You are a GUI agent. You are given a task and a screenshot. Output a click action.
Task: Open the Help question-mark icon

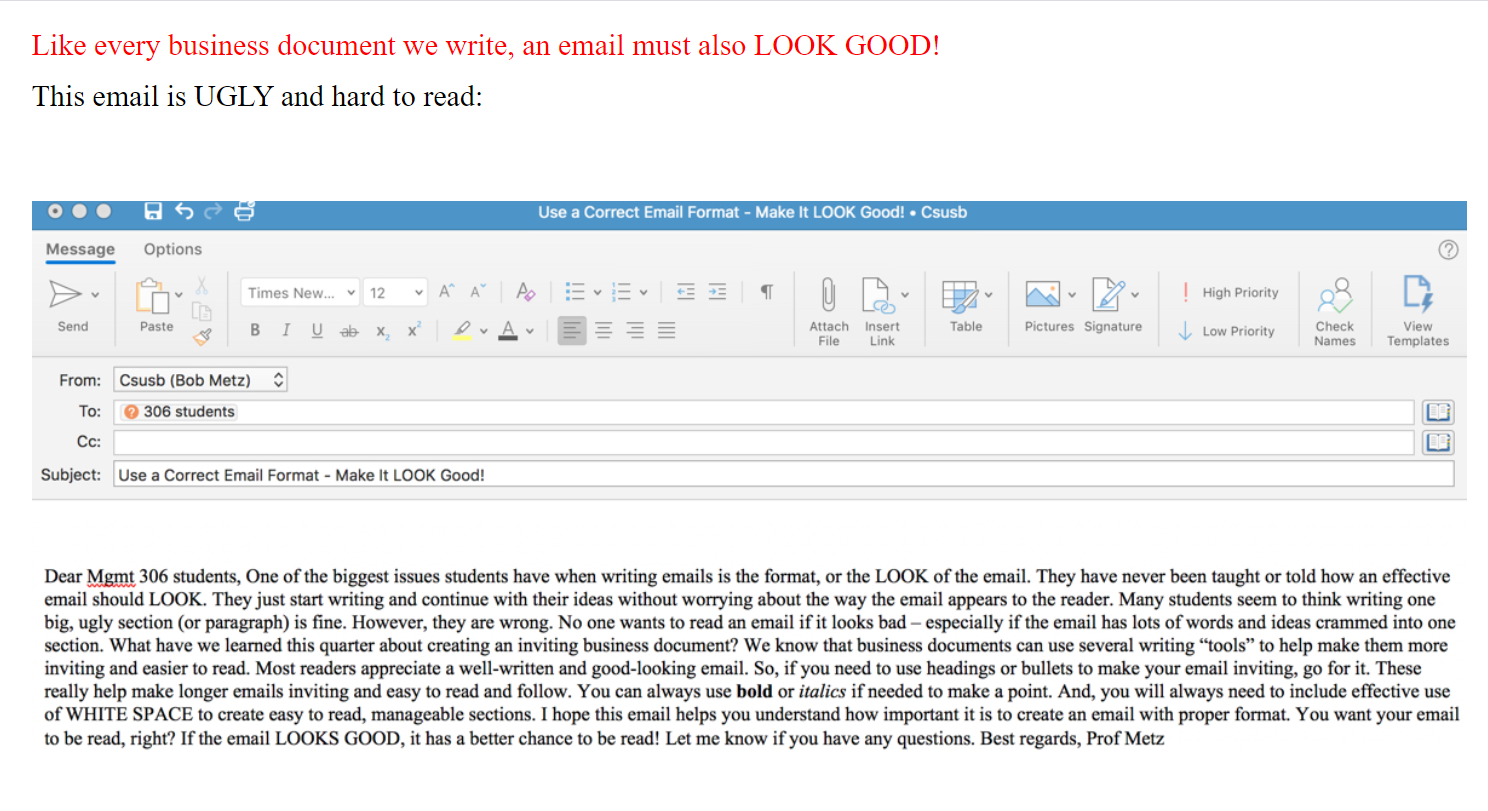coord(1448,250)
